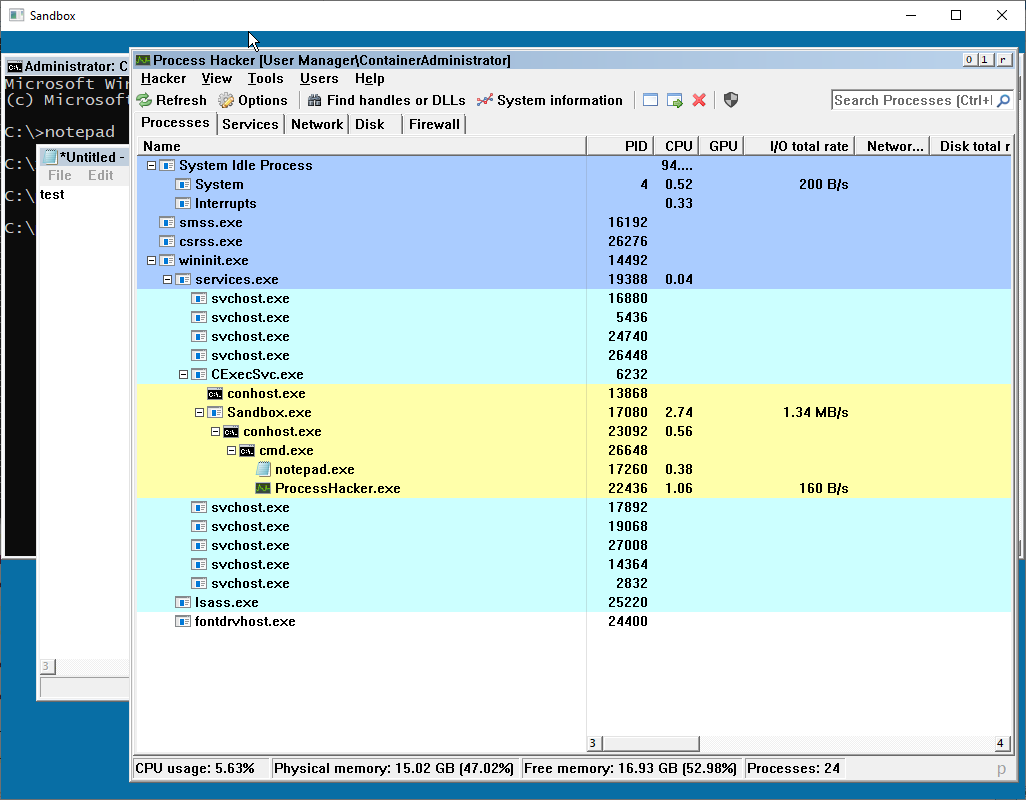Screen dimensions: 1026x800
Task: Click the cmd.exe process icon
Action: 247,451
